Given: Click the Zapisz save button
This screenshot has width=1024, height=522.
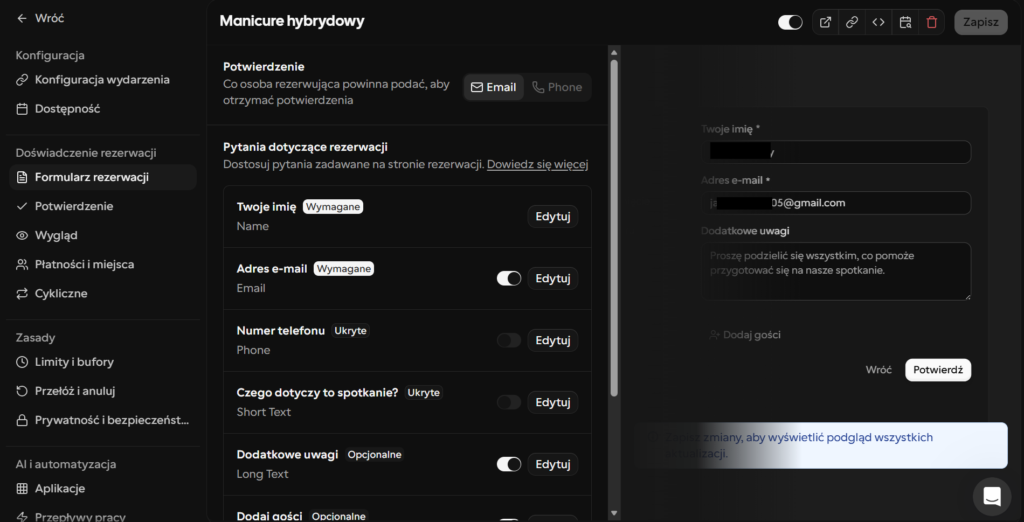Looking at the screenshot, I should click(x=981, y=22).
